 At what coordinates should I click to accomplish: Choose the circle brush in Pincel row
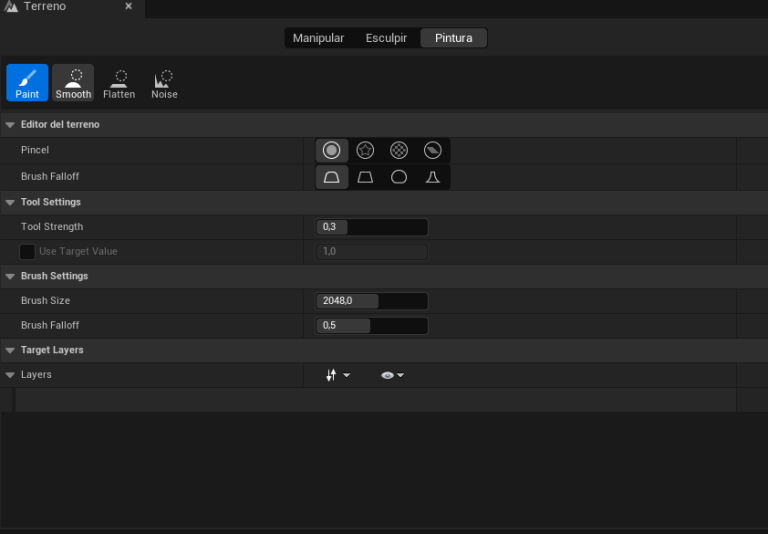(332, 150)
